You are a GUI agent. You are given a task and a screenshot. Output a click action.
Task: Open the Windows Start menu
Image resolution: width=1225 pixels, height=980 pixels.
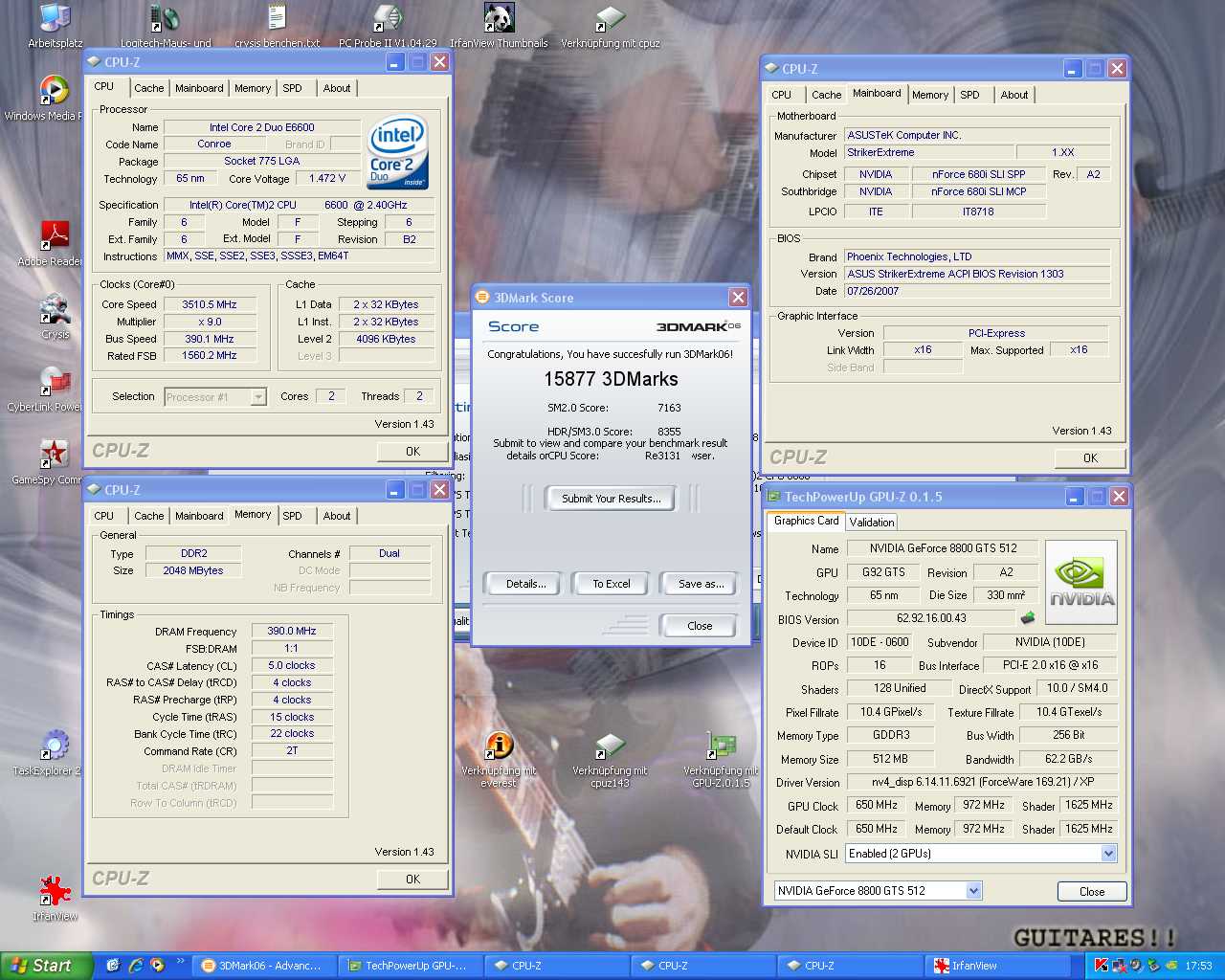click(46, 966)
